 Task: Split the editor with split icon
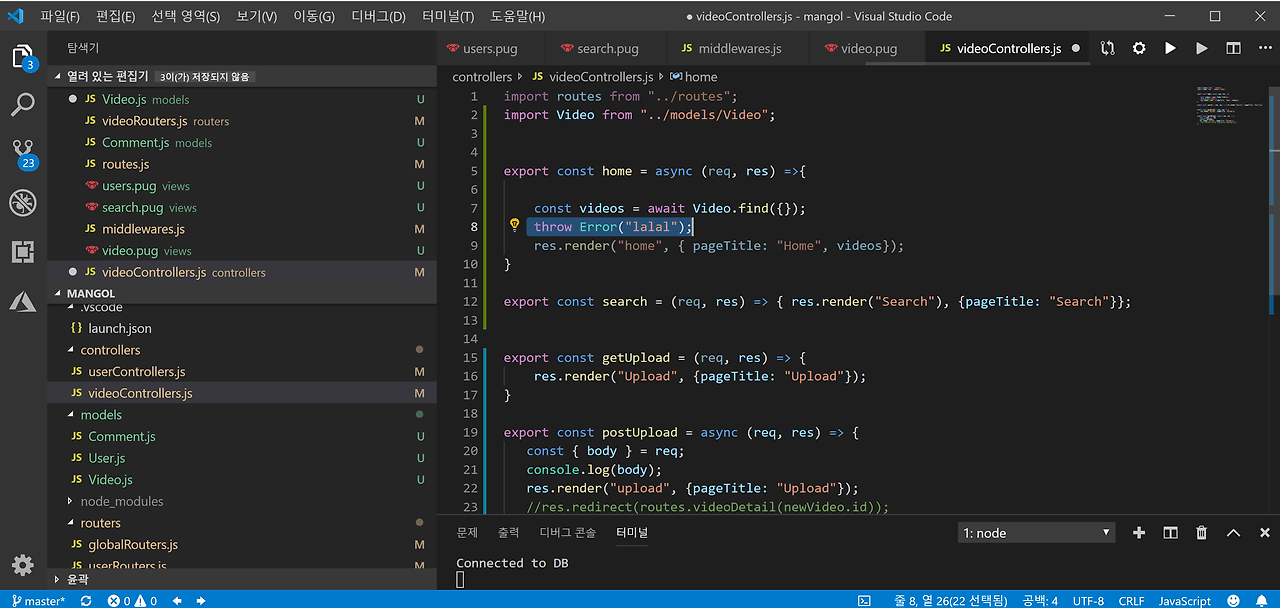tap(1234, 48)
